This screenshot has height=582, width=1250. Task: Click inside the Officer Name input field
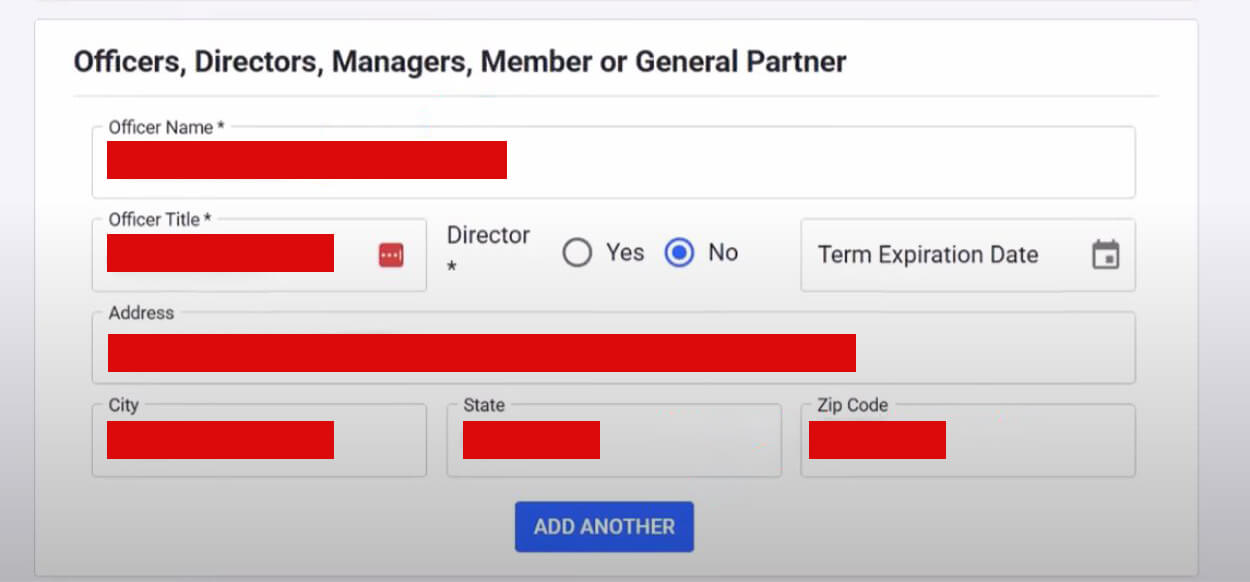(x=600, y=162)
